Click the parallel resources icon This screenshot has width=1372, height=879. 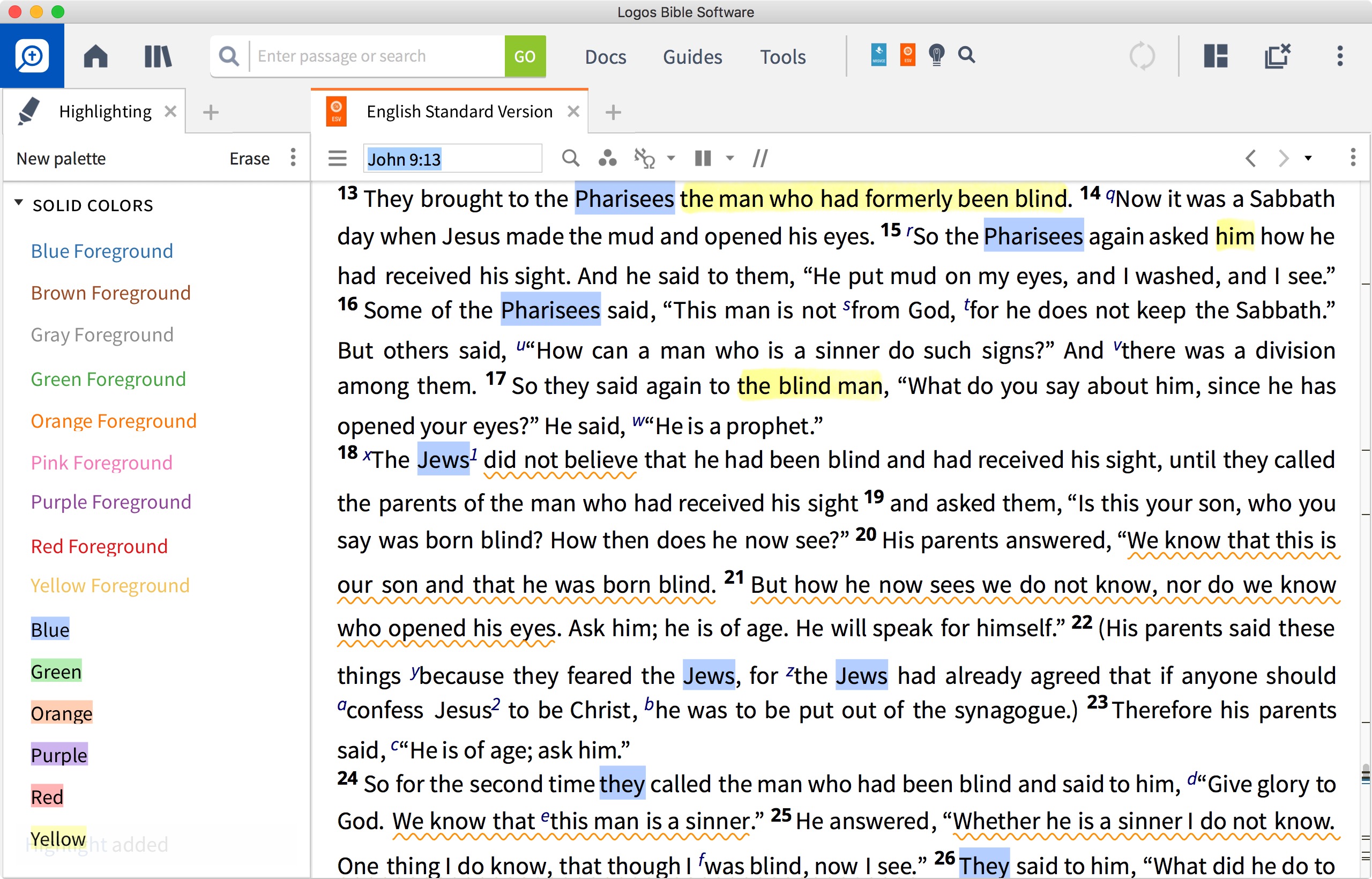645,158
